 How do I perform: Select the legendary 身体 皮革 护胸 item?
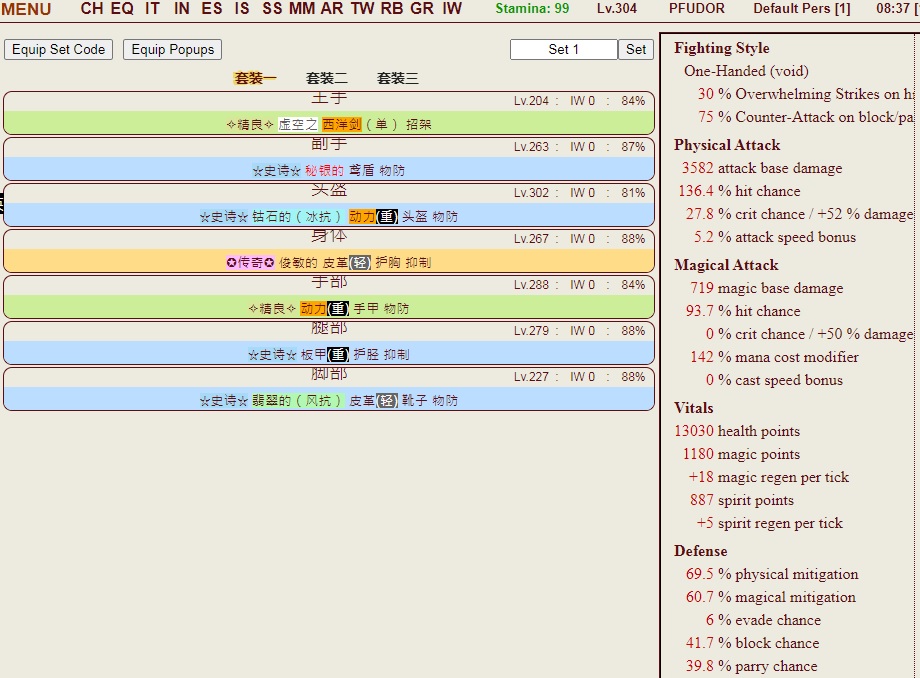coord(329,262)
